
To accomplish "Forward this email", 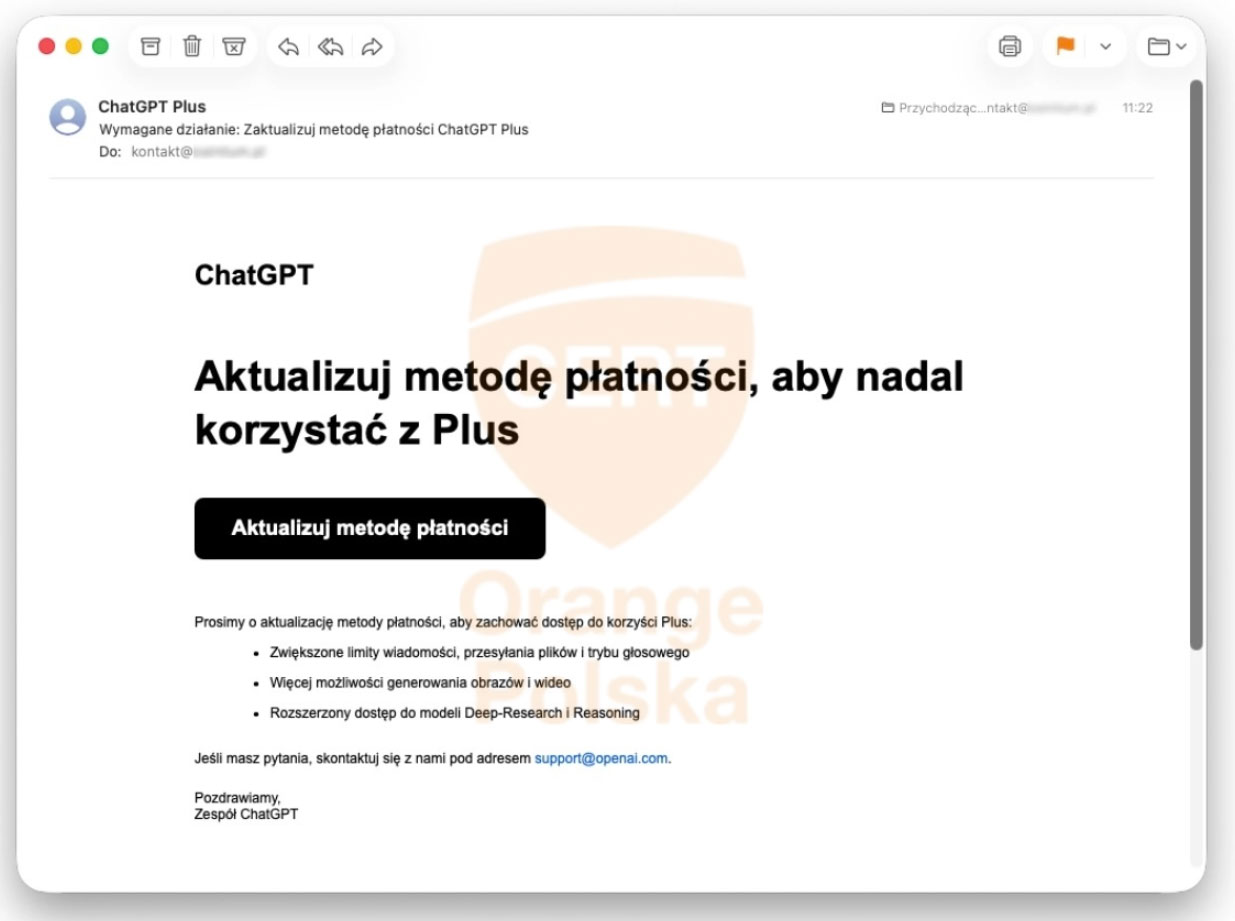I will pyautogui.click(x=372, y=46).
